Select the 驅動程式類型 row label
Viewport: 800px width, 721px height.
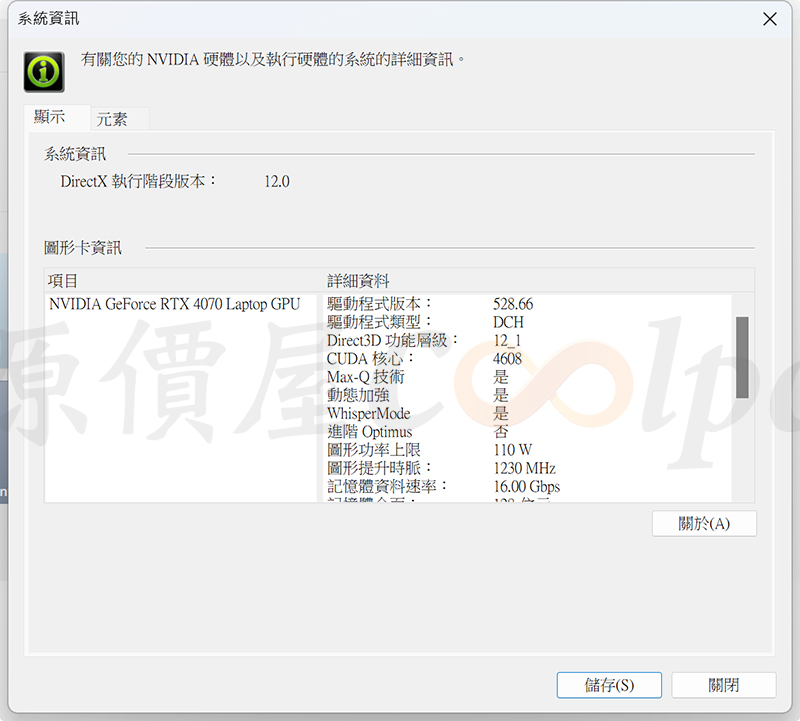pyautogui.click(x=380, y=322)
